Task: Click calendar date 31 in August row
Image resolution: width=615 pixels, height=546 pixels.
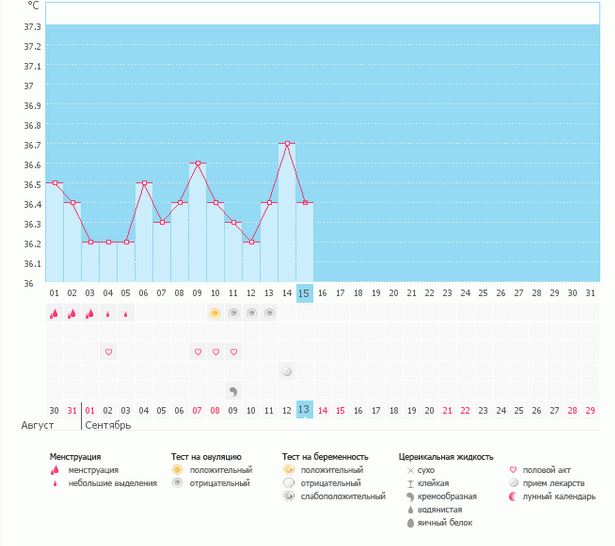Action: point(72,410)
